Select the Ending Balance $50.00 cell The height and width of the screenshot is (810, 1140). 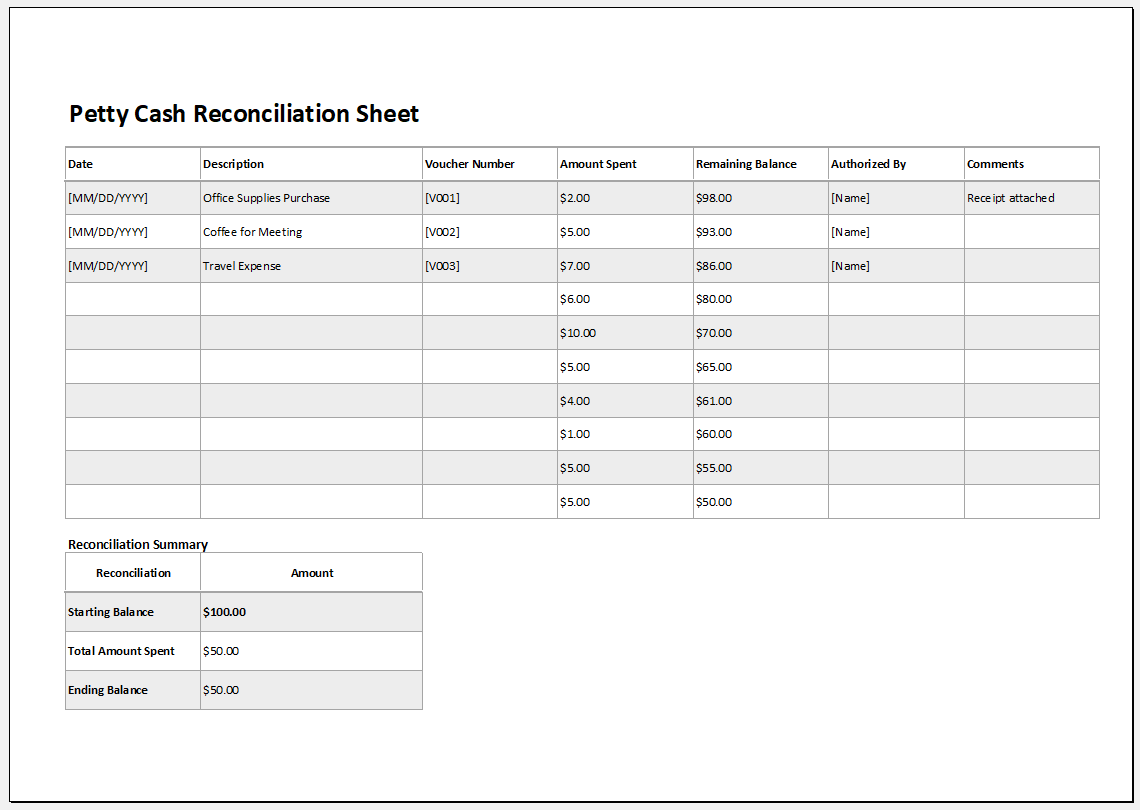tap(221, 689)
